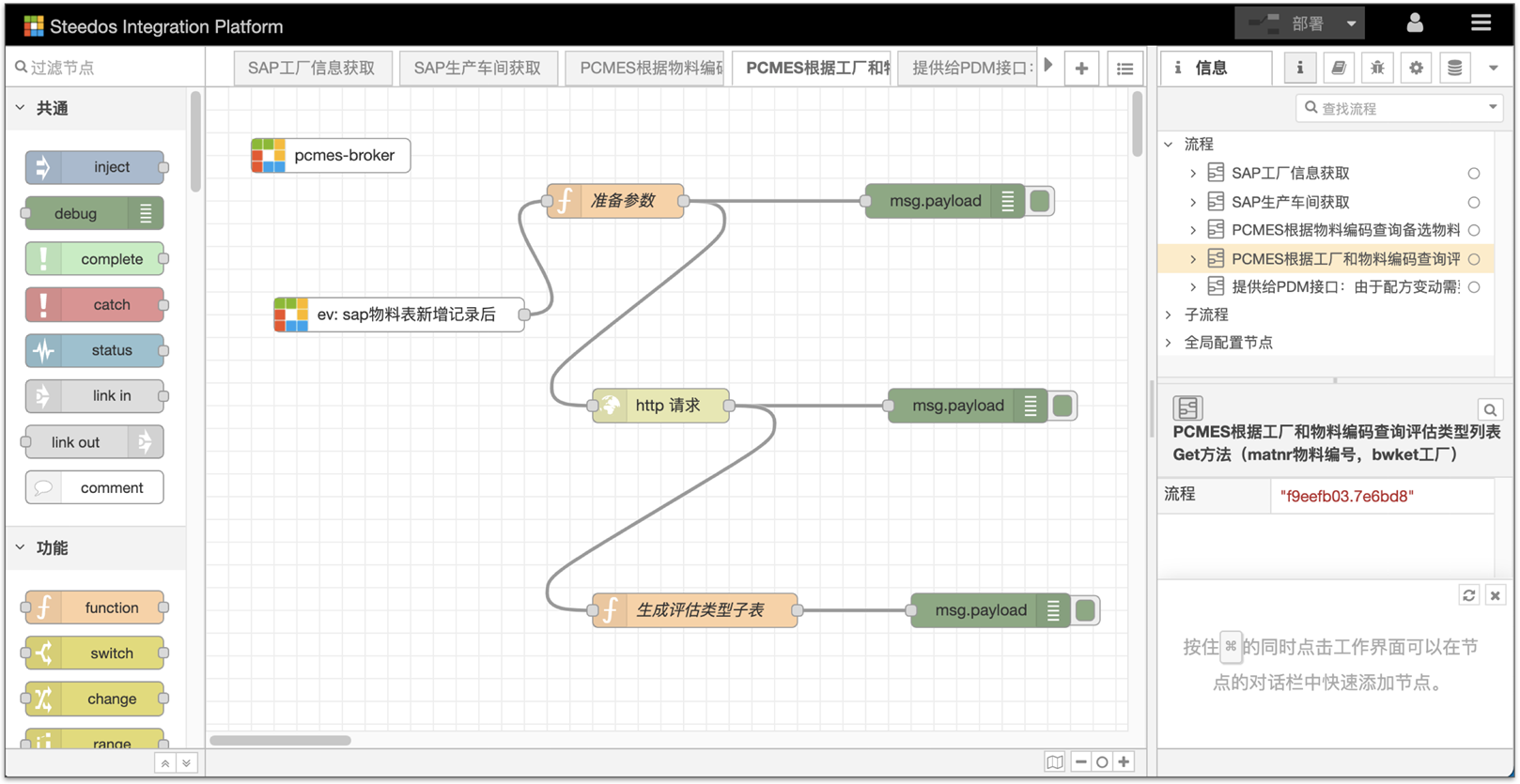Switch to 提供给PDM接口 flow tab

(x=968, y=68)
